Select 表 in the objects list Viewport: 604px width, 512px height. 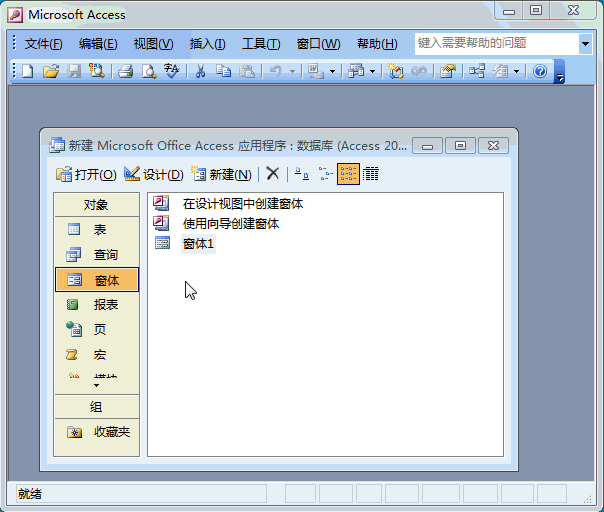96,230
